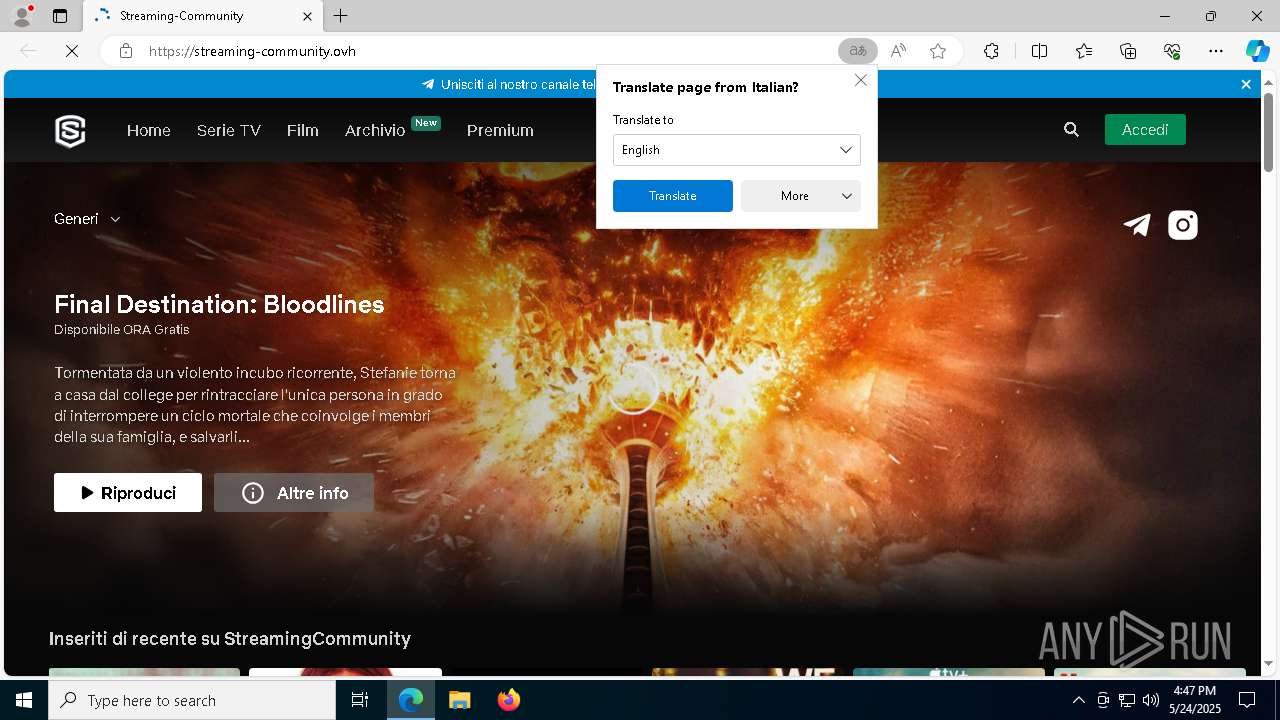
Task: Open the Copilot sidebar icon
Action: (1257, 51)
